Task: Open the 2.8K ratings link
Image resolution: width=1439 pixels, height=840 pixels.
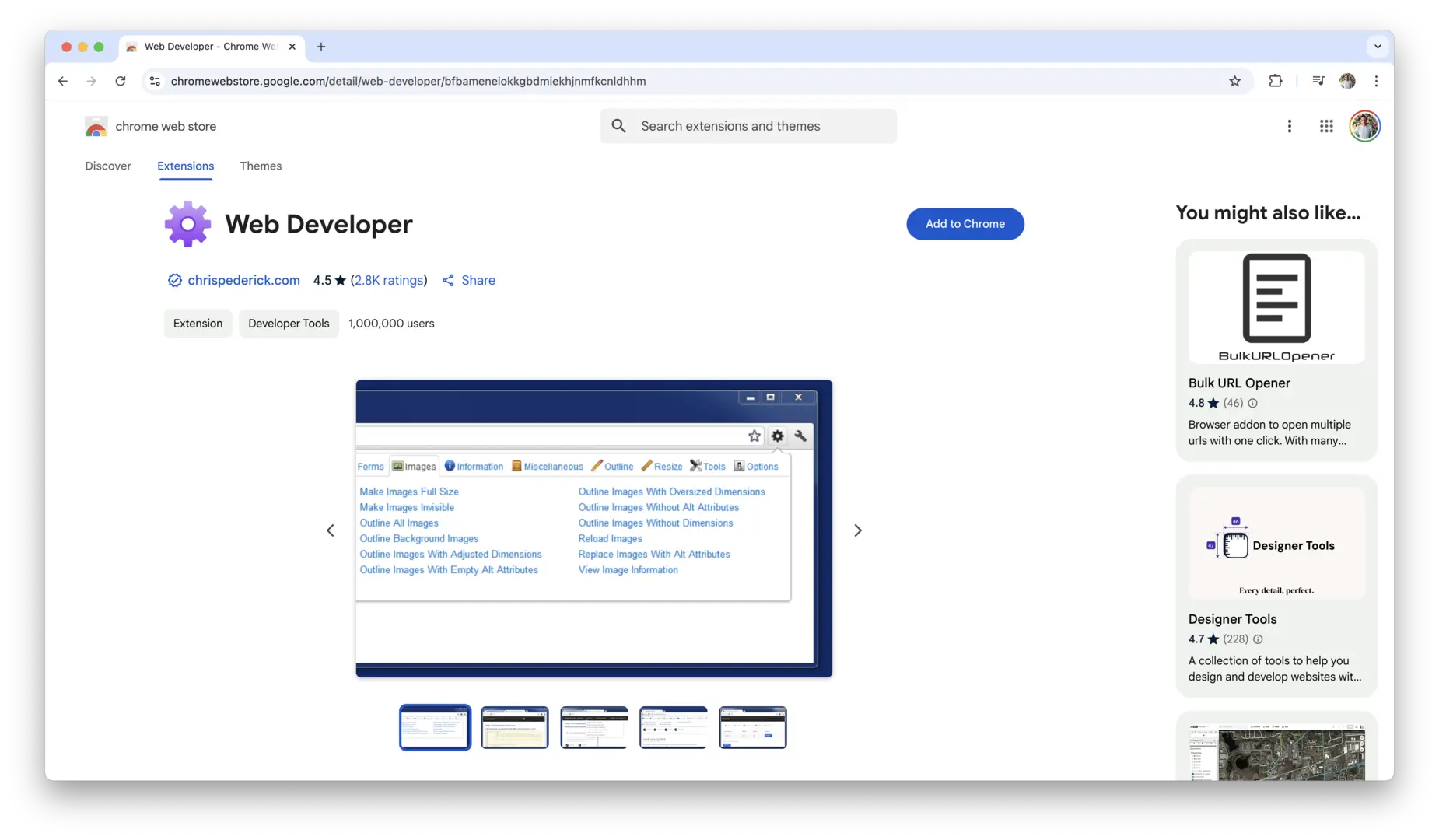Action: [x=390, y=280]
